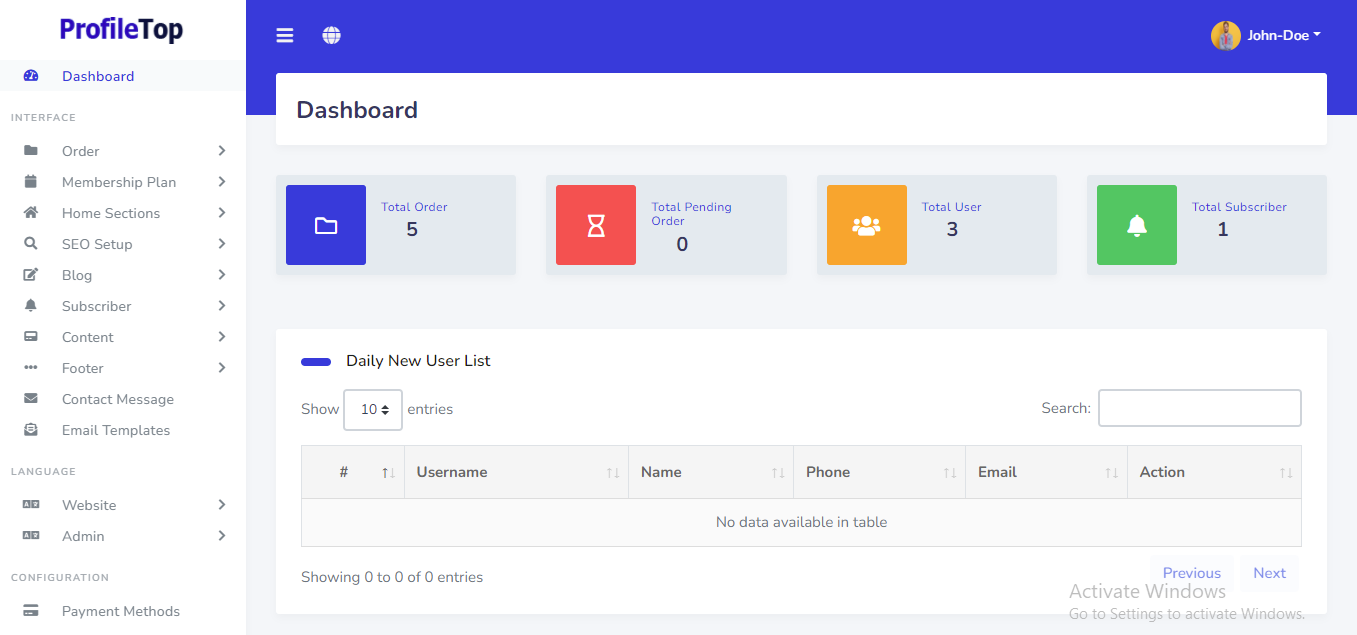Expand the Home Sections chevron
The width and height of the screenshot is (1357, 635).
pos(222,213)
